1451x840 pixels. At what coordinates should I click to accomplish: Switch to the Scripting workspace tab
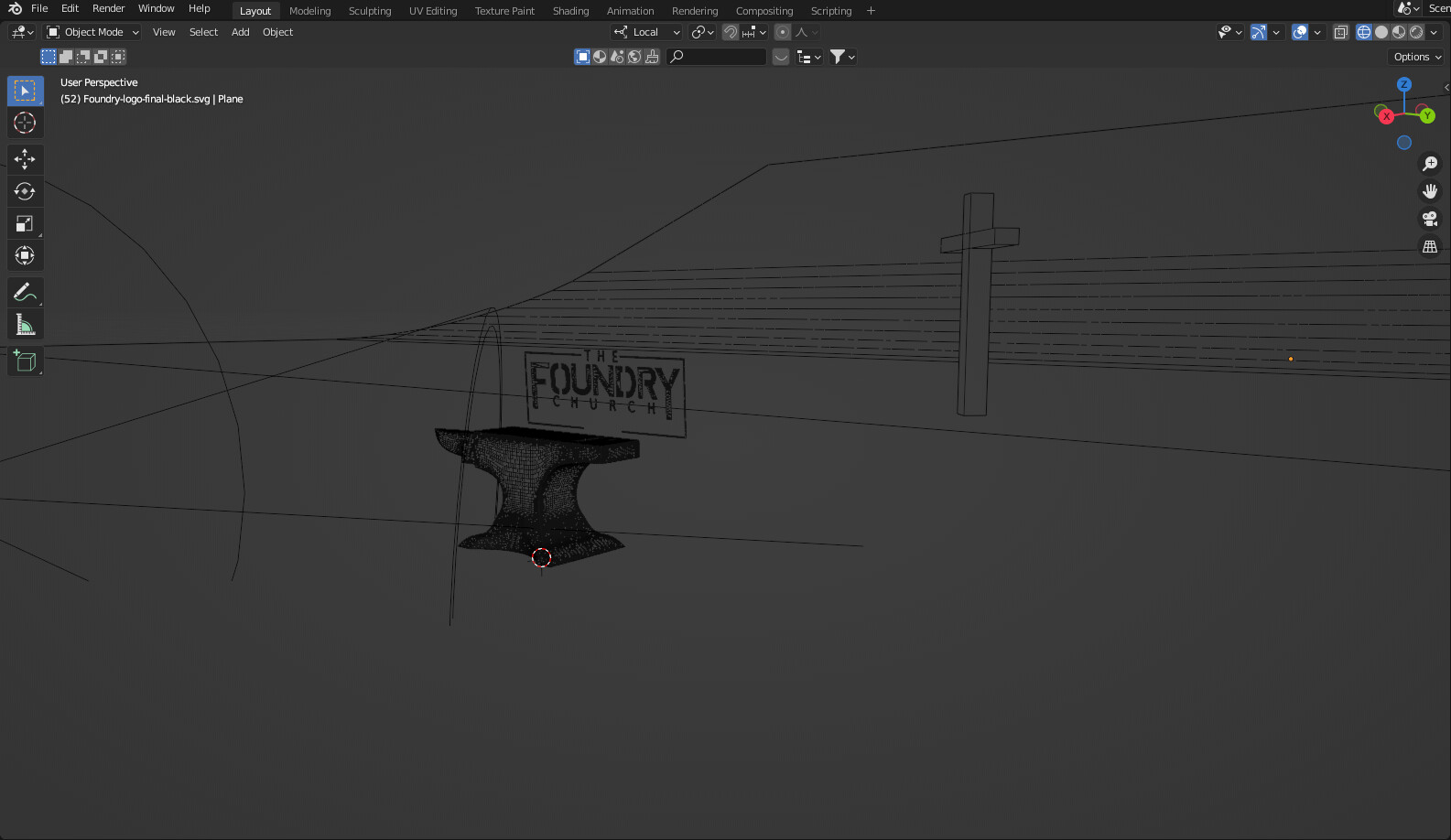point(831,11)
